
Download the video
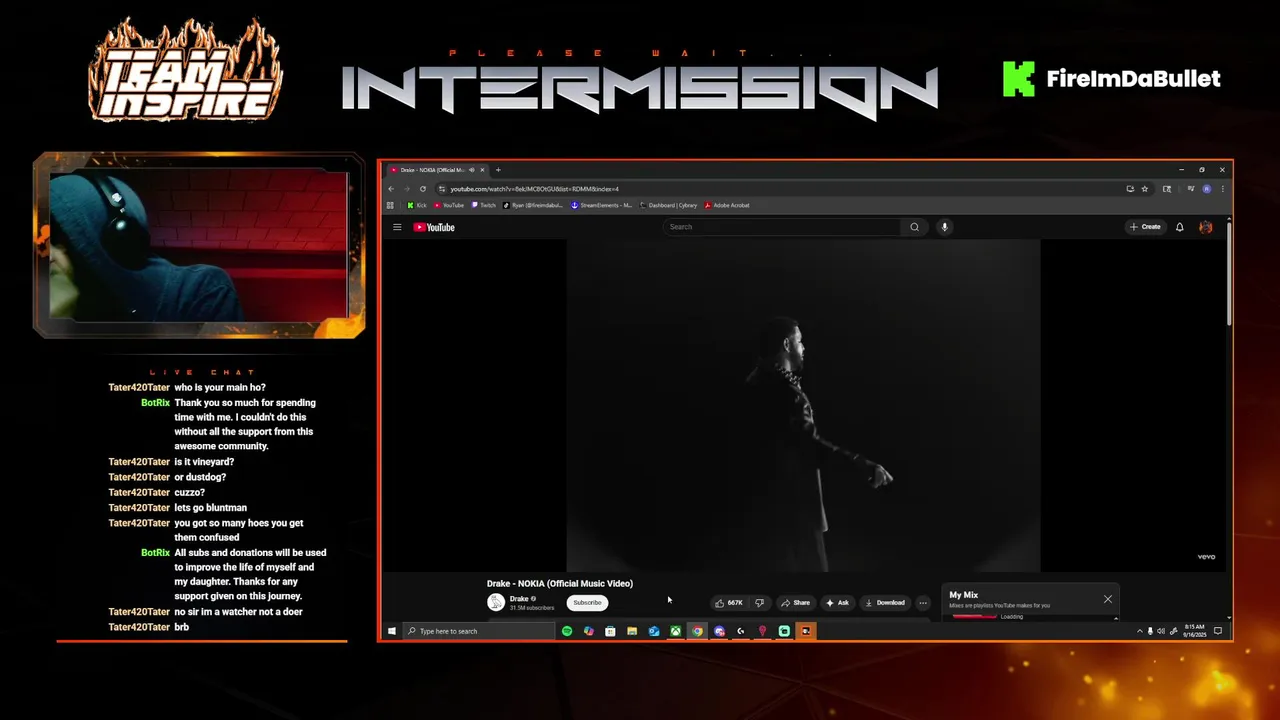pos(885,603)
